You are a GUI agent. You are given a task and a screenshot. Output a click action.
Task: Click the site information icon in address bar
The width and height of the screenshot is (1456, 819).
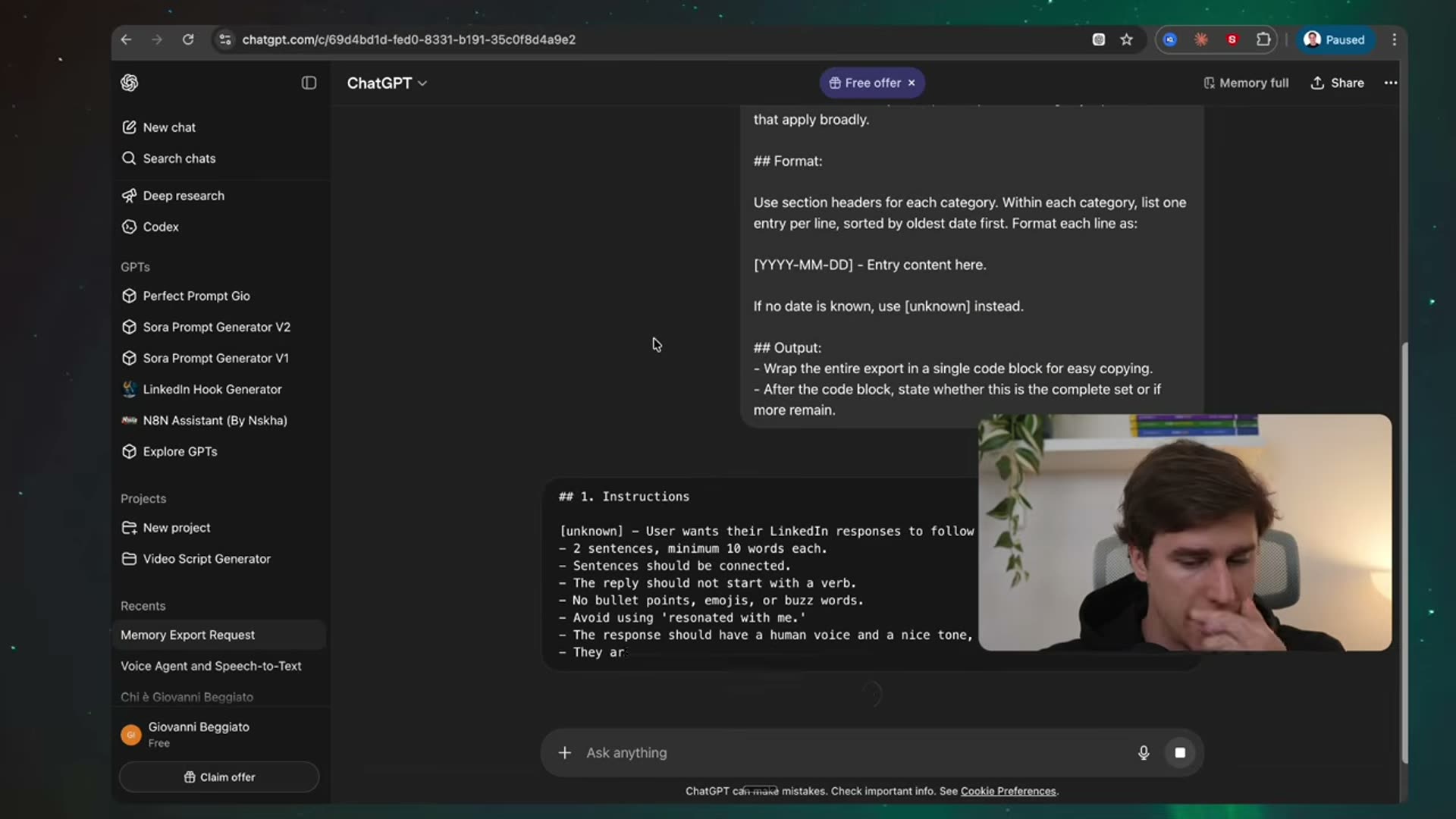coord(225,39)
